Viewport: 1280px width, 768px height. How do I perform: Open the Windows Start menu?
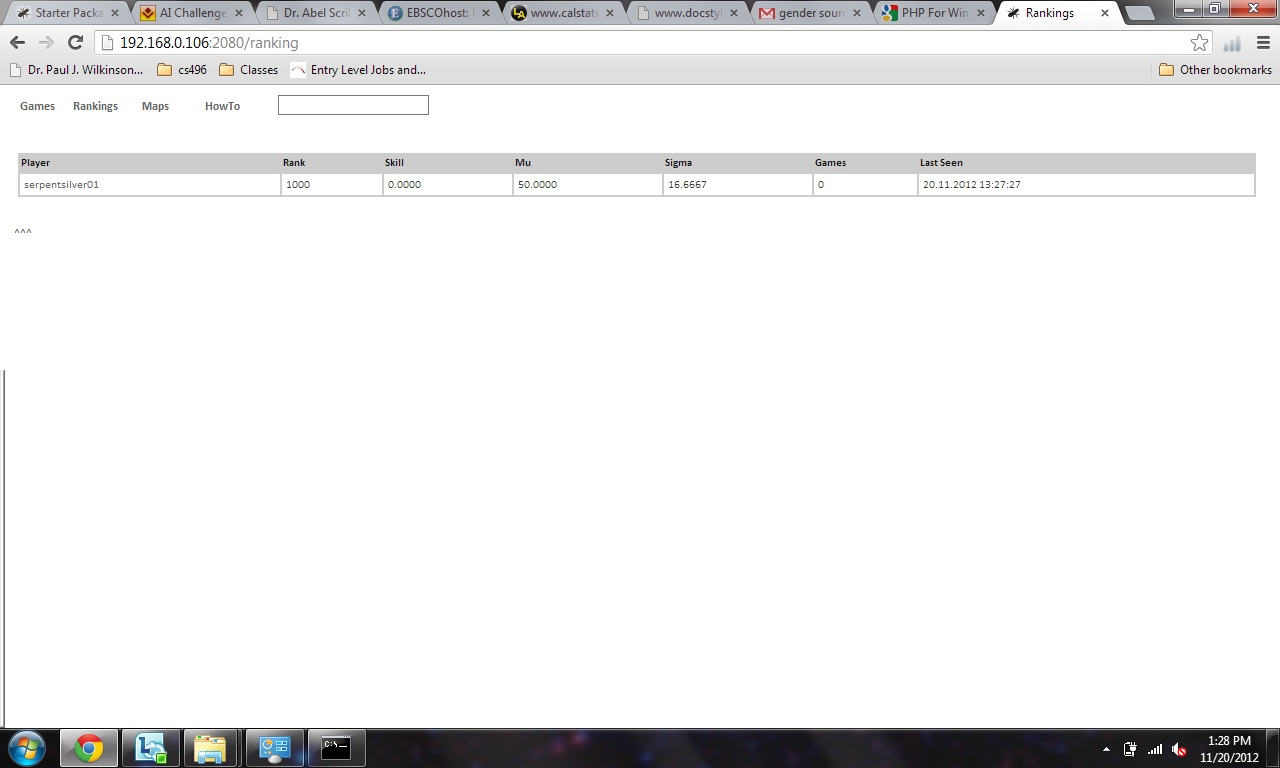coord(27,748)
